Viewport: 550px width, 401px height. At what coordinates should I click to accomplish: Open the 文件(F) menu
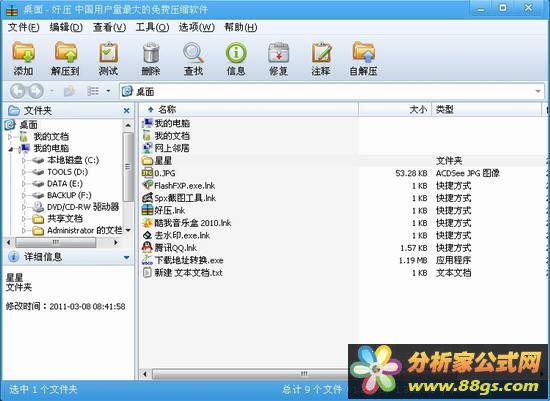24,27
